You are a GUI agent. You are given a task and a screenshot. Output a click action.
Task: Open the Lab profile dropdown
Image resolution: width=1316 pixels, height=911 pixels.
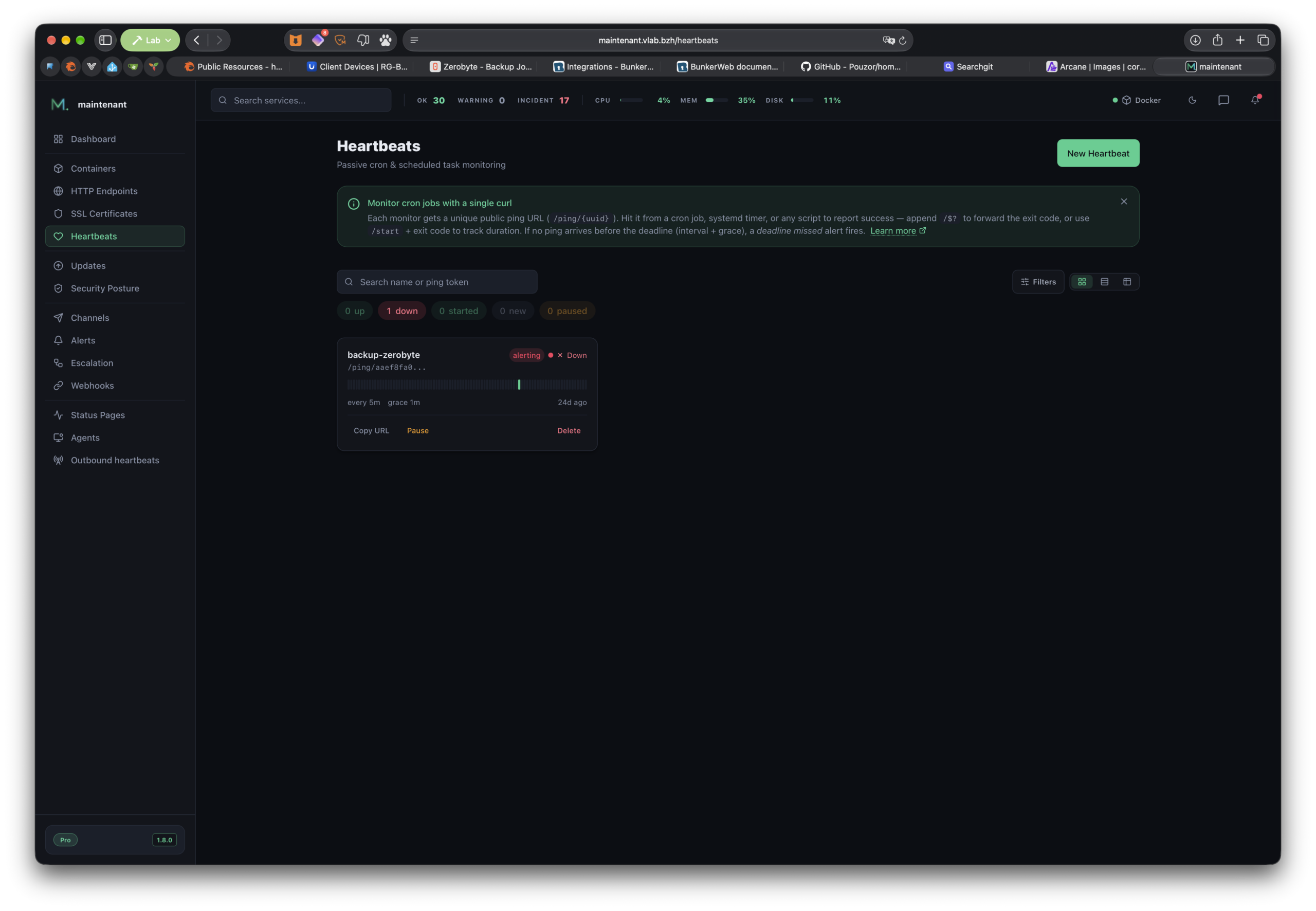coord(150,40)
